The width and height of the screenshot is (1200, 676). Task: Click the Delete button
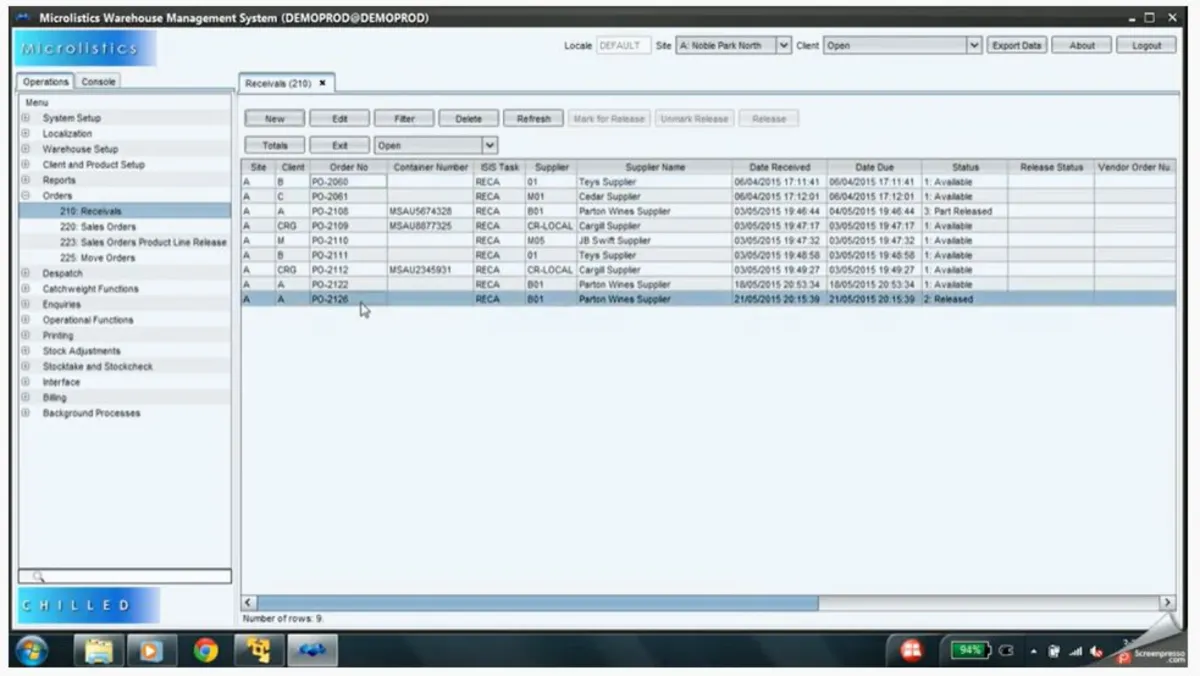tap(469, 119)
